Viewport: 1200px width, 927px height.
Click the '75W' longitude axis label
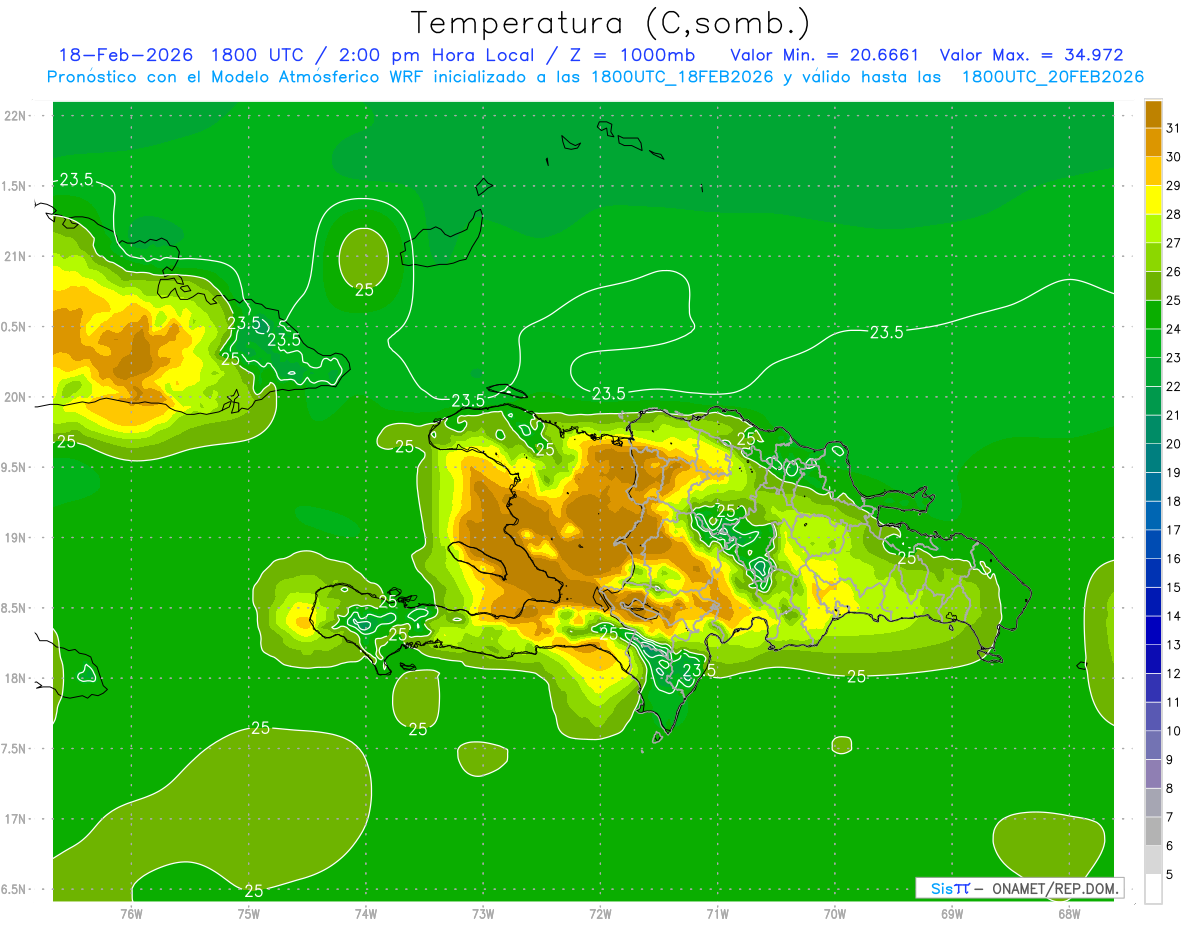pos(248,912)
